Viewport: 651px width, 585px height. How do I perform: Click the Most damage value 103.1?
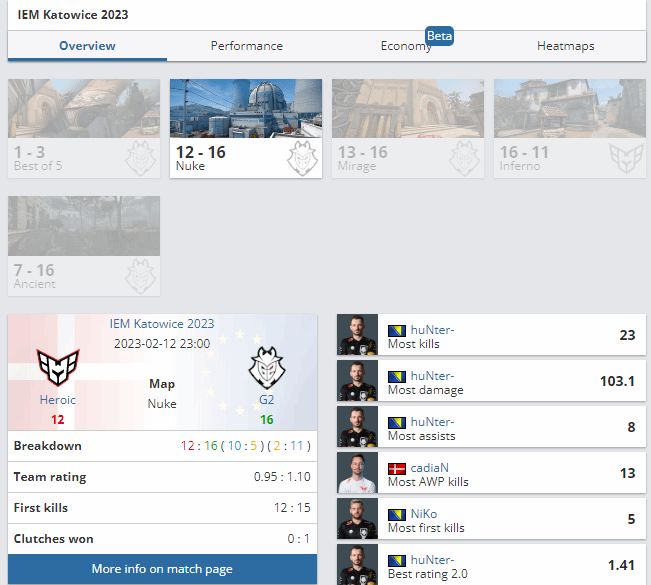617,381
